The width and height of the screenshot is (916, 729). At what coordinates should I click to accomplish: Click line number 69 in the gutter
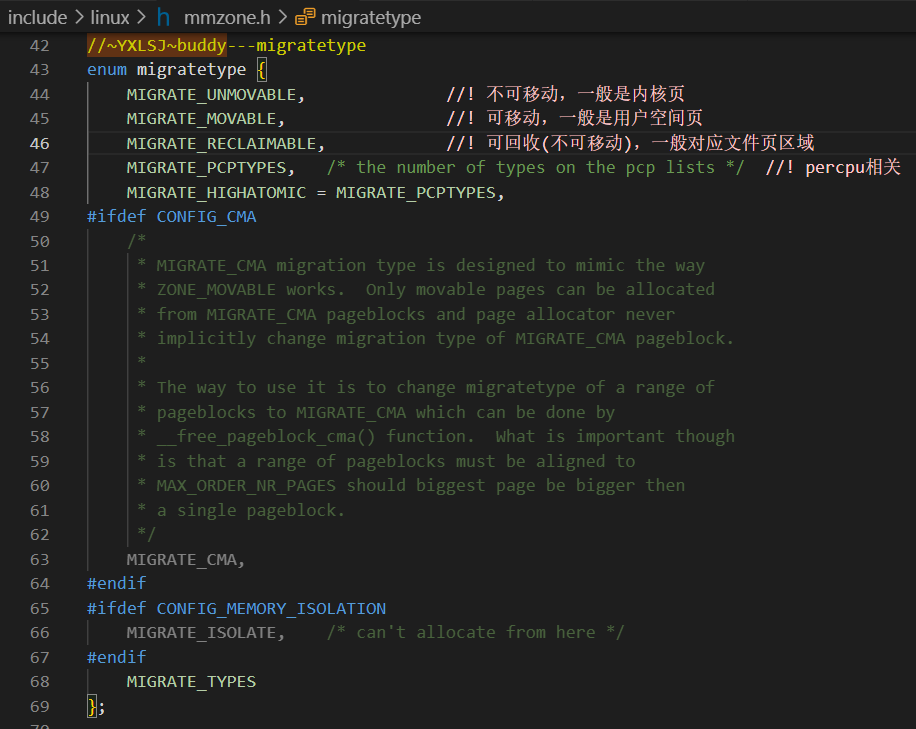38,706
